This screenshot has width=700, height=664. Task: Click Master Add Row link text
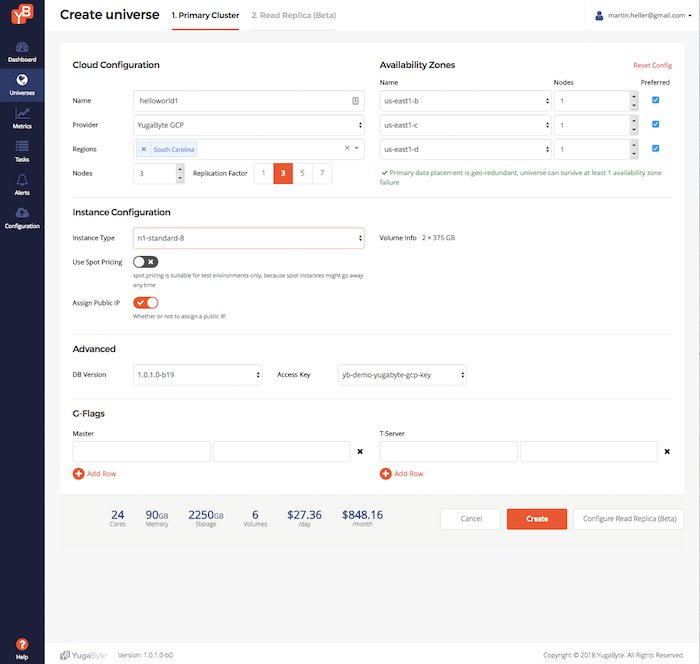tap(101, 473)
